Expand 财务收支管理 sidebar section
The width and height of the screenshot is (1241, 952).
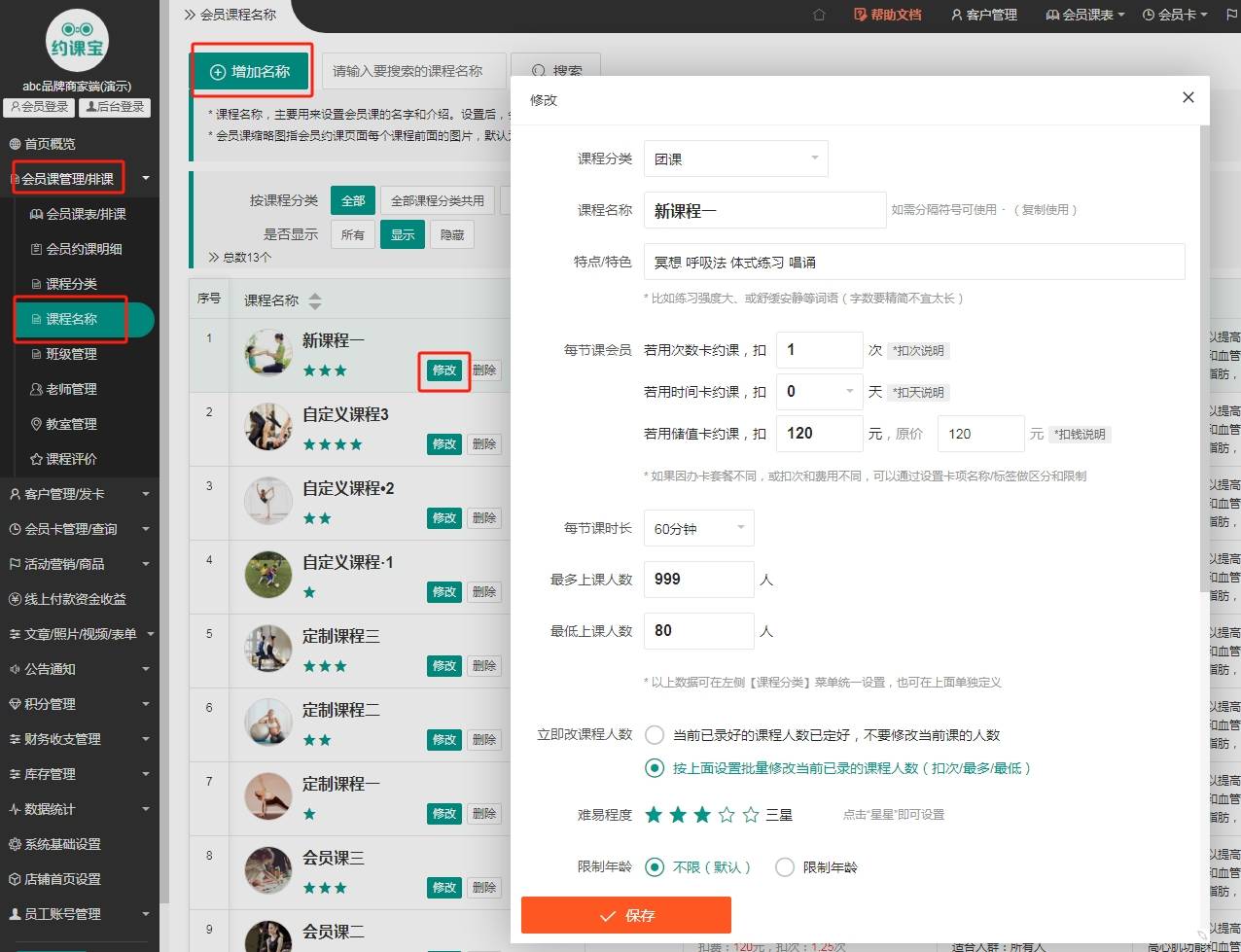78,739
